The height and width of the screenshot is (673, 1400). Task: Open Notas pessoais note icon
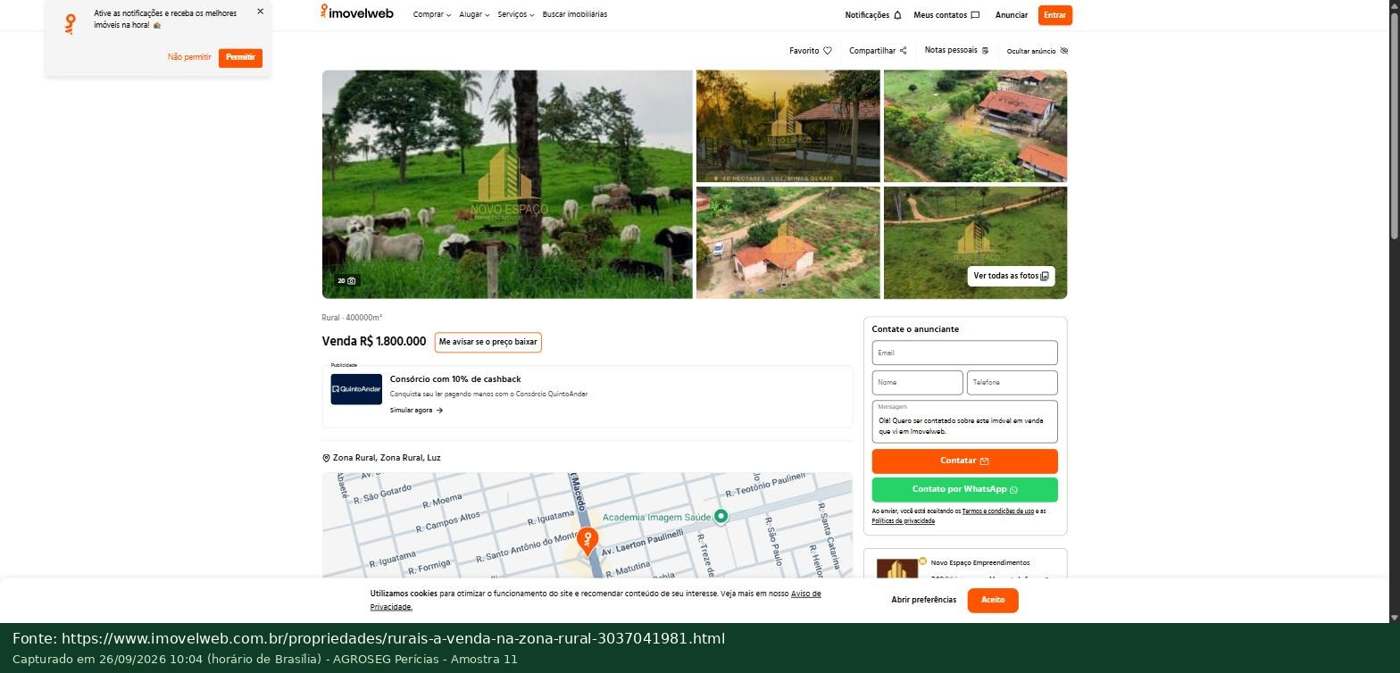[985, 50]
